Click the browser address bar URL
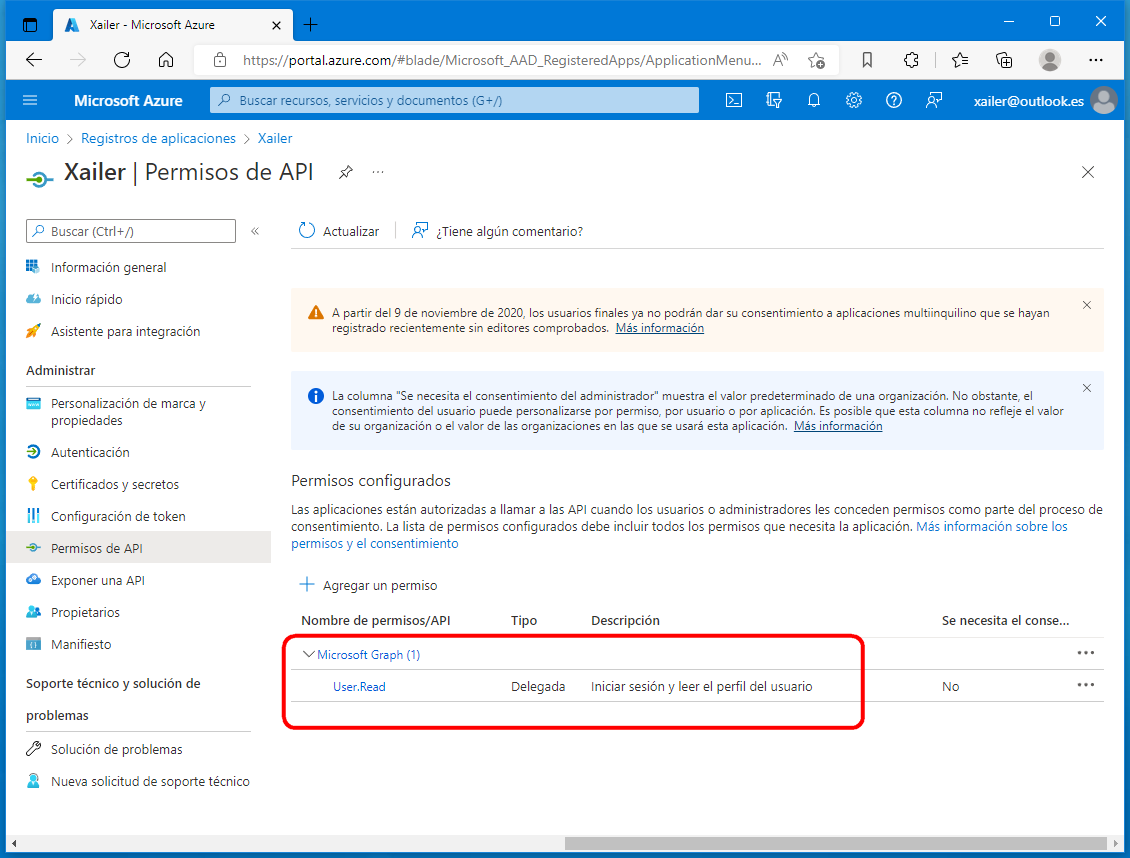The width and height of the screenshot is (1130, 858). point(502,61)
